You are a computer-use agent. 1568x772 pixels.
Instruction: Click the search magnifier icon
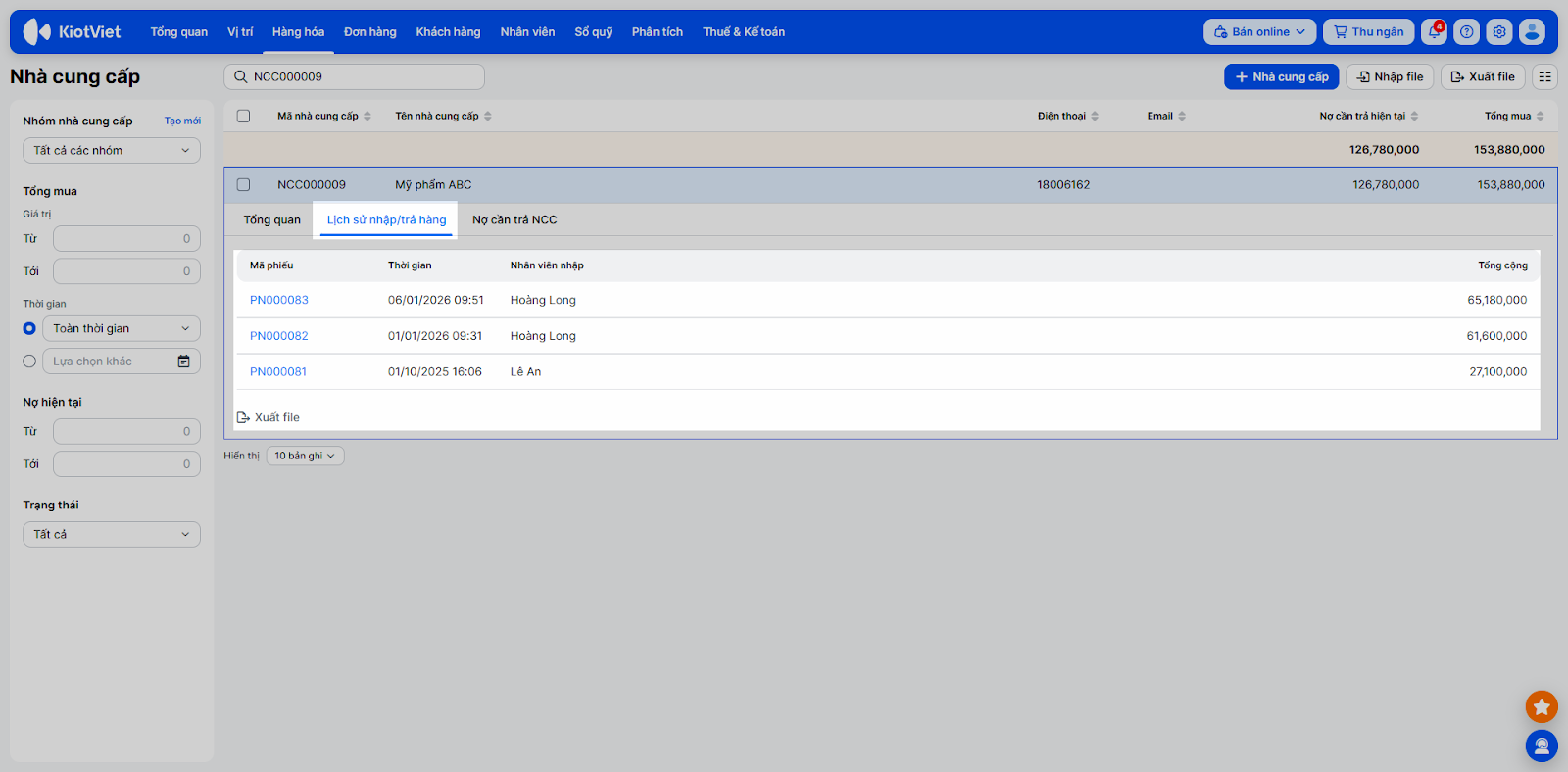tap(240, 76)
